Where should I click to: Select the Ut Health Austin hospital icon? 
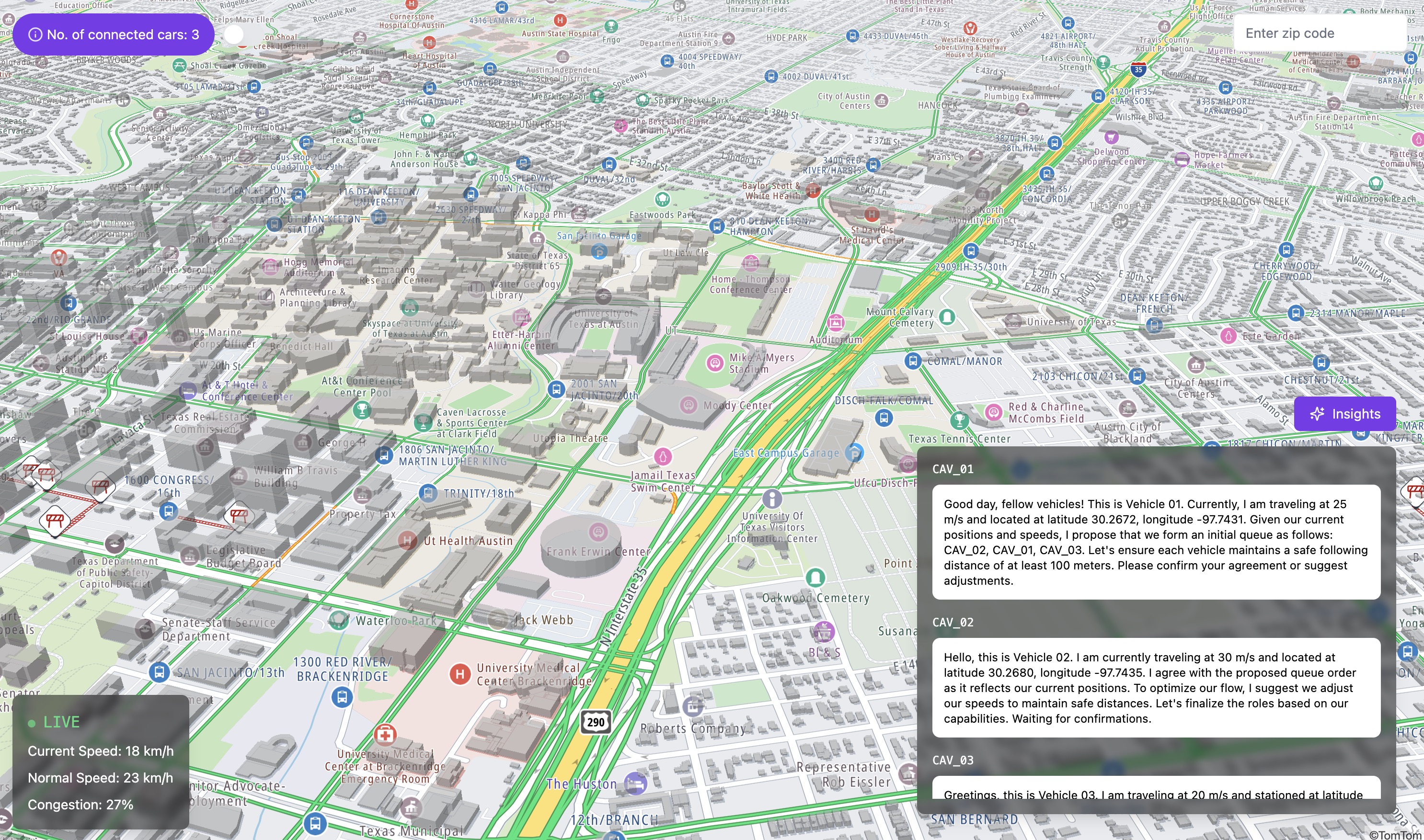407,541
